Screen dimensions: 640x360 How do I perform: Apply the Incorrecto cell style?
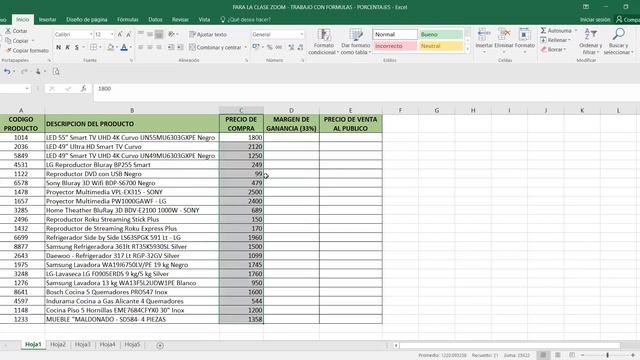click(x=395, y=46)
